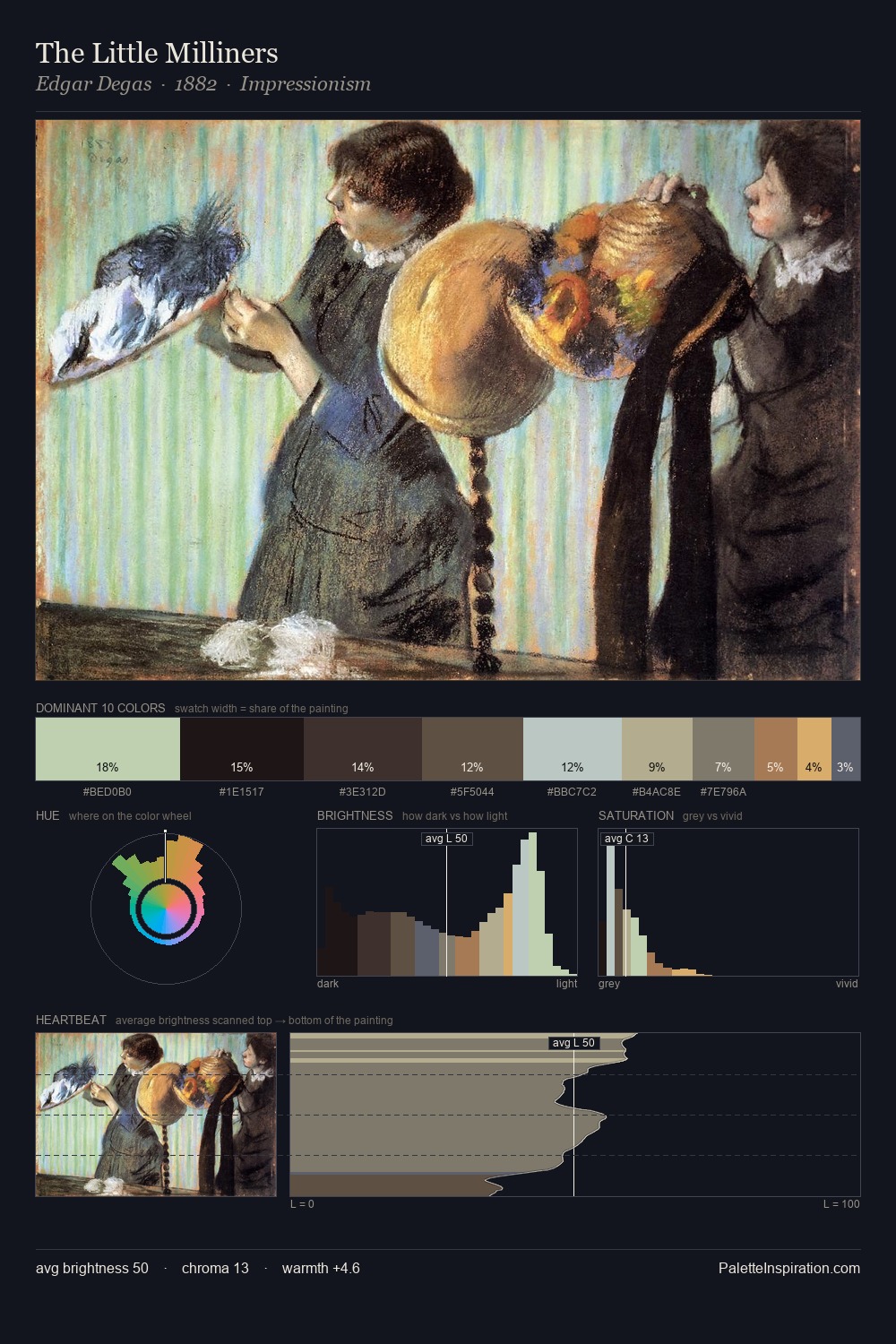The height and width of the screenshot is (1344, 896).
Task: Open the main painting image
Action: coord(448,400)
